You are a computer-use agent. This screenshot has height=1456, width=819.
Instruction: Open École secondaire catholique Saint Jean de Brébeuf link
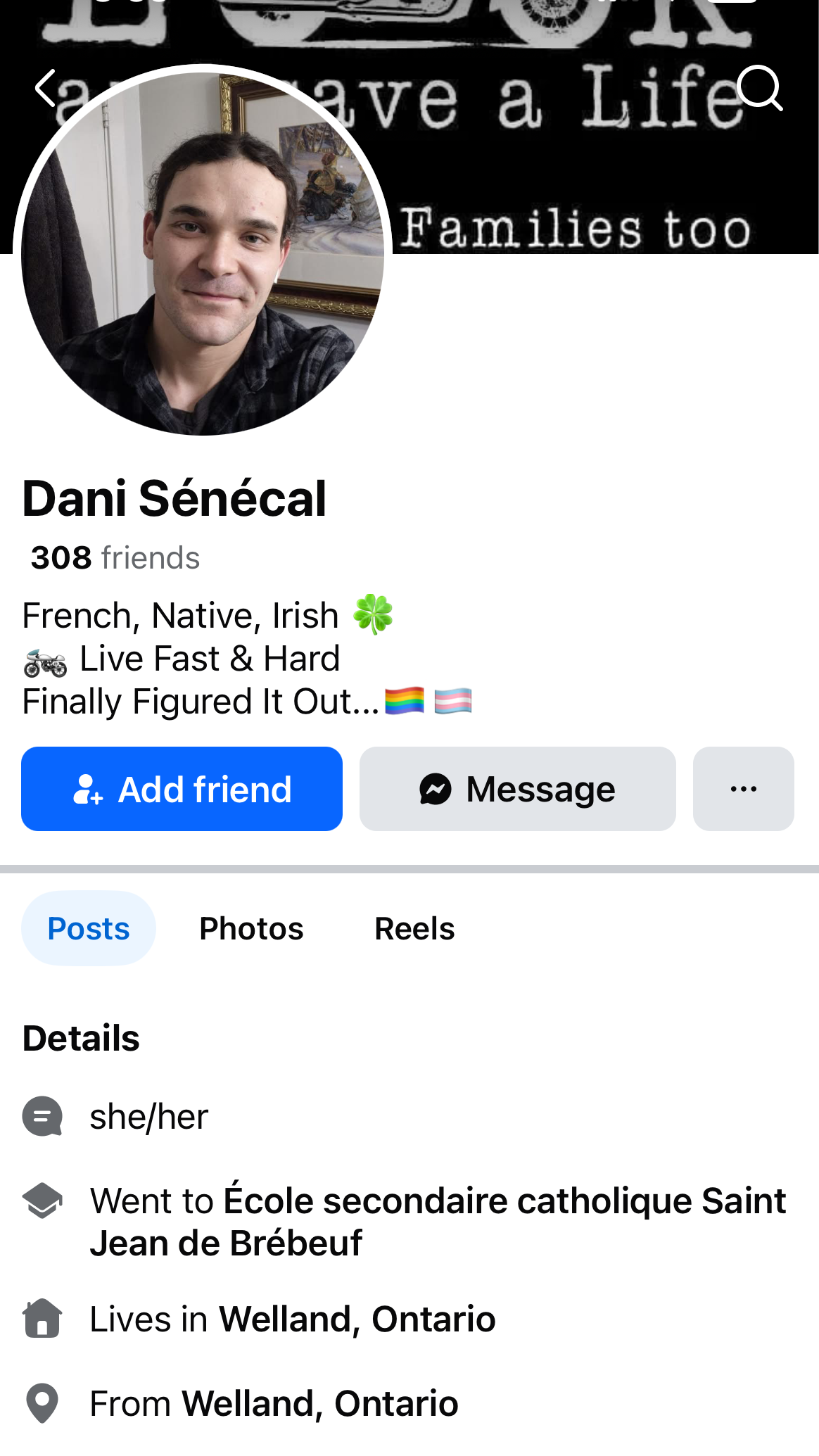438,1222
